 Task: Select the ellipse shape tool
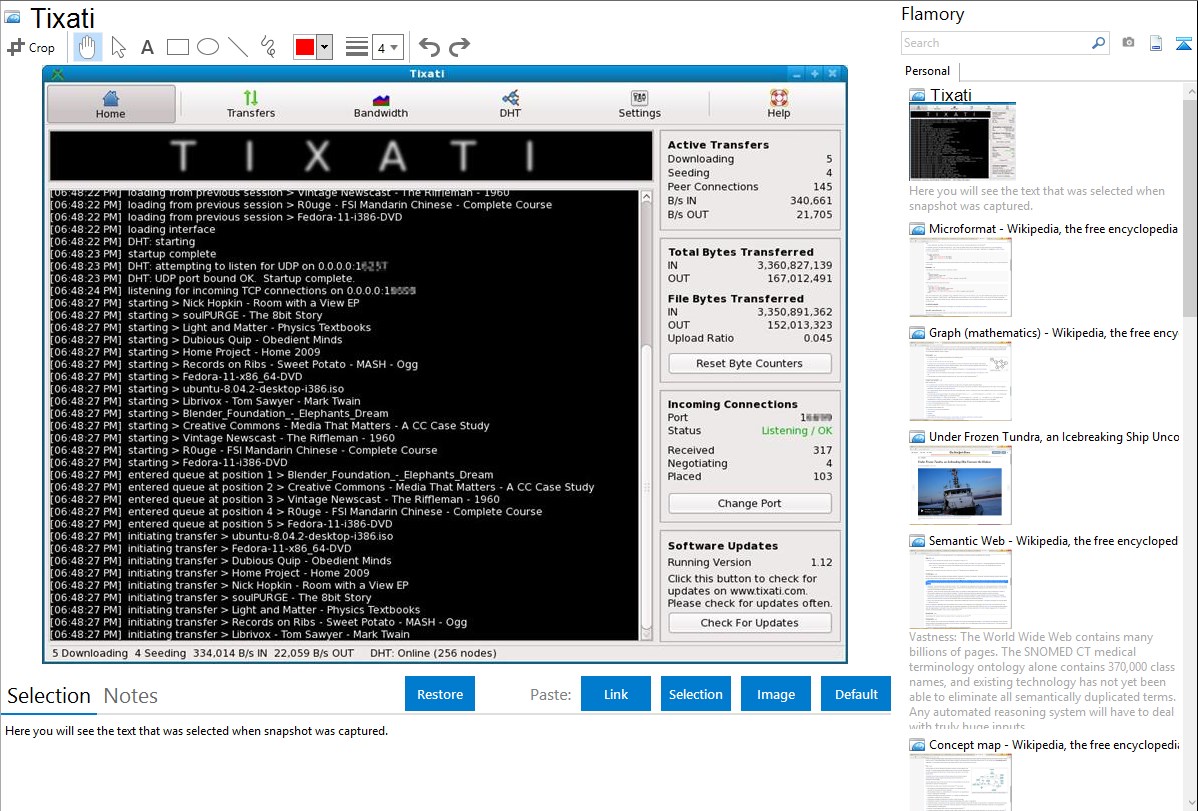(x=208, y=47)
